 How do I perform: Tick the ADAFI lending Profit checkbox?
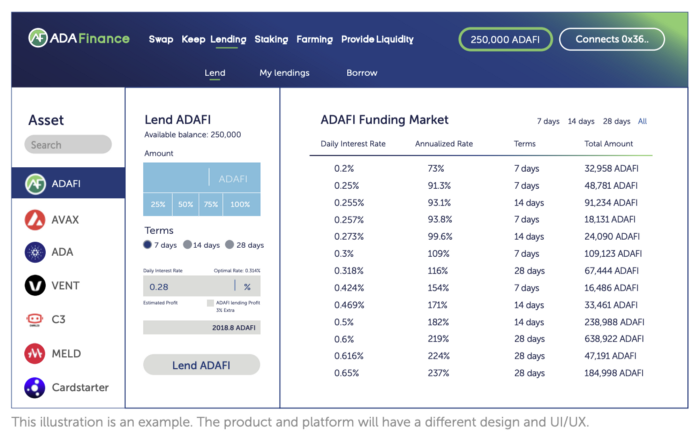[x=210, y=303]
